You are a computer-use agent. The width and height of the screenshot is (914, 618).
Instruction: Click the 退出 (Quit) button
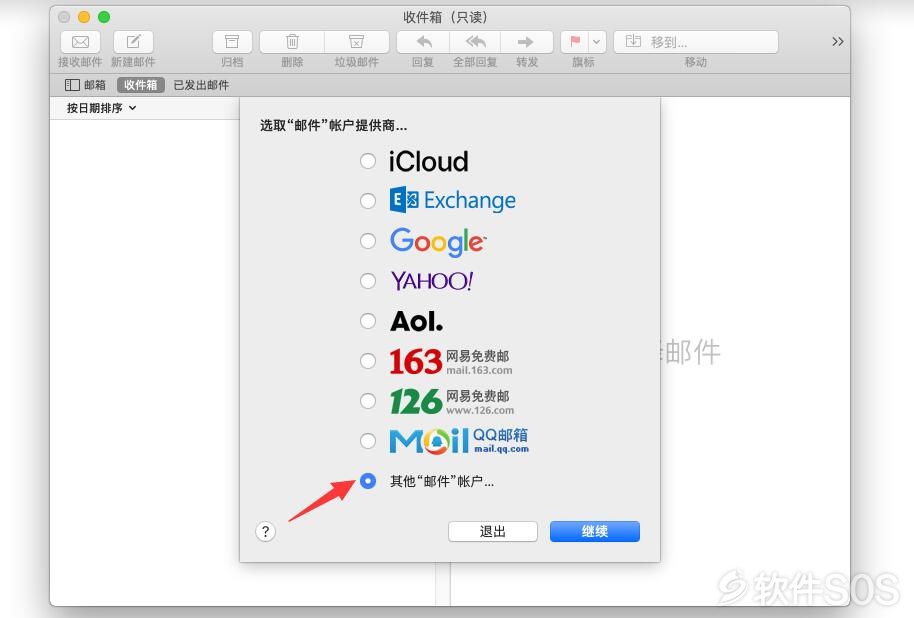[493, 532]
